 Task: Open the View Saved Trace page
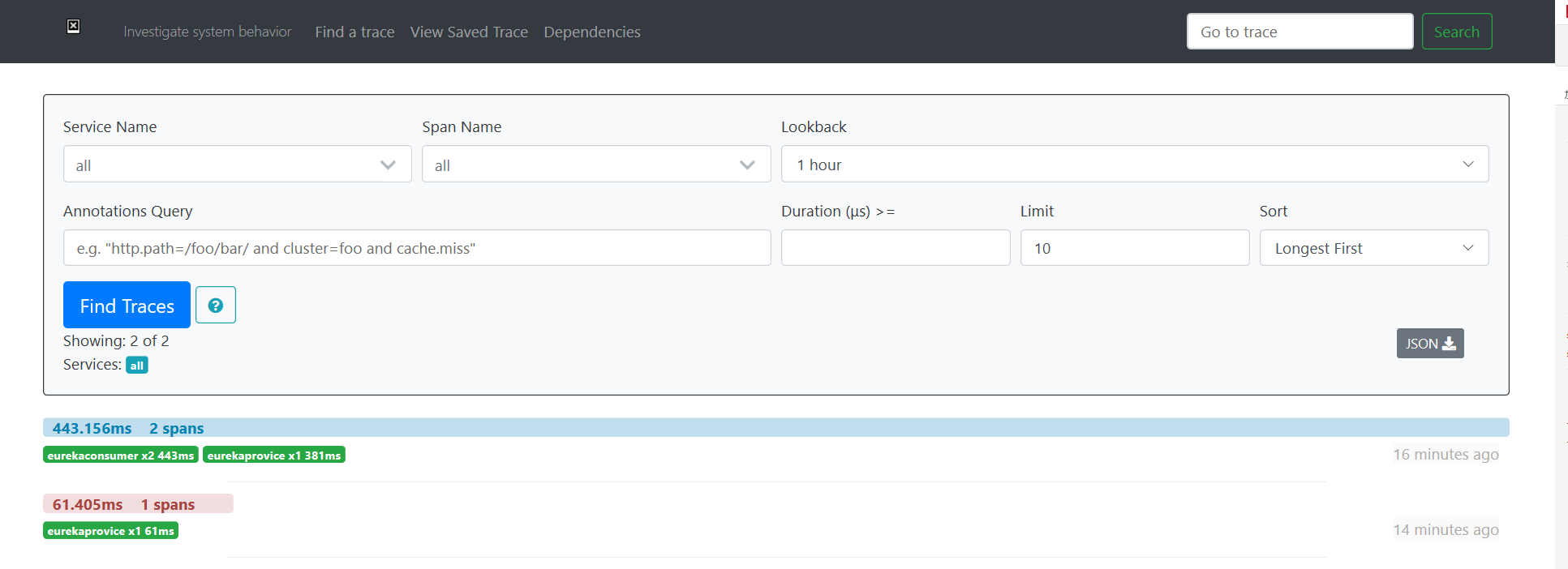469,32
